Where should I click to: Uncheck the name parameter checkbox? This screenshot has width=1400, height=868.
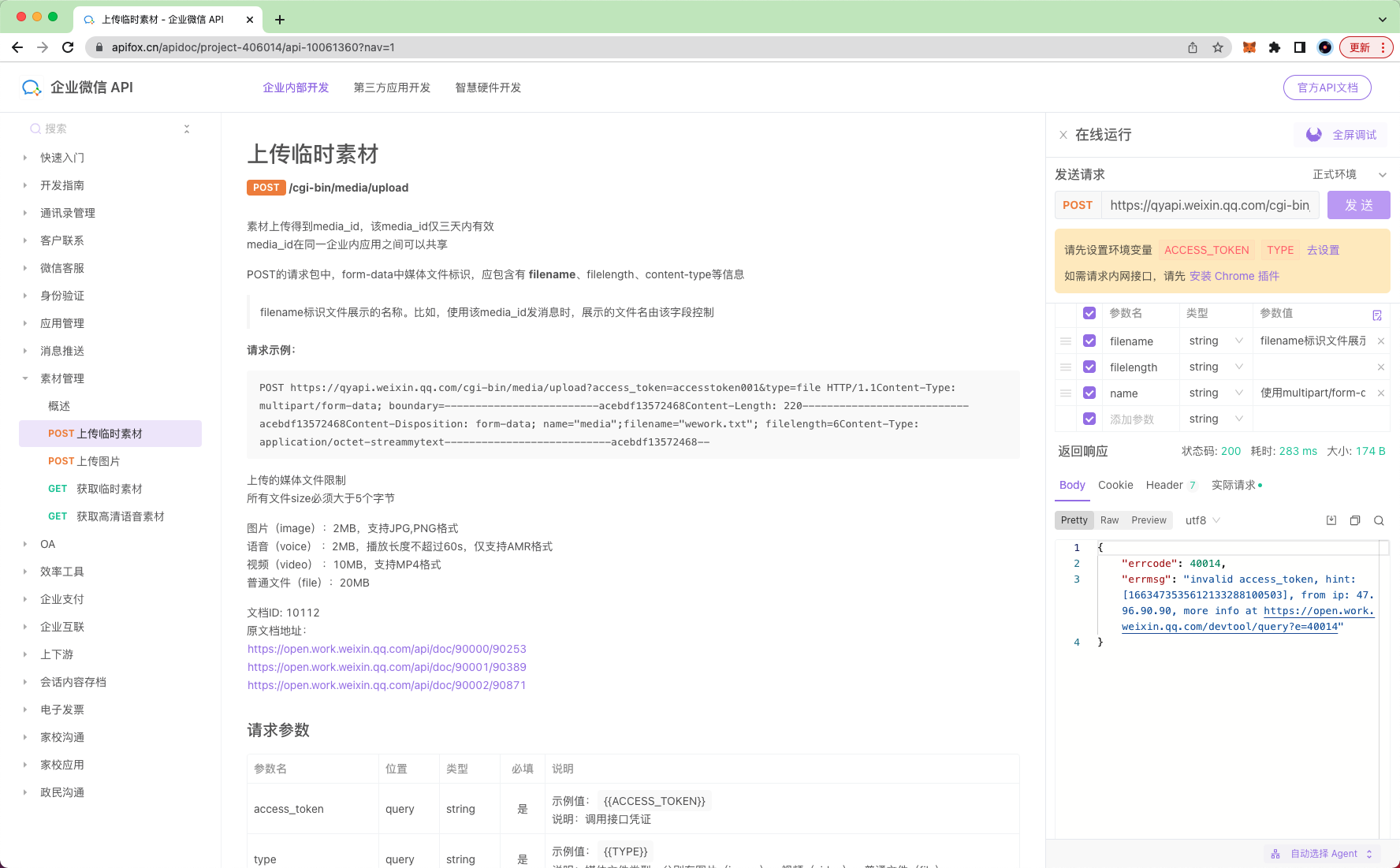tap(1089, 393)
